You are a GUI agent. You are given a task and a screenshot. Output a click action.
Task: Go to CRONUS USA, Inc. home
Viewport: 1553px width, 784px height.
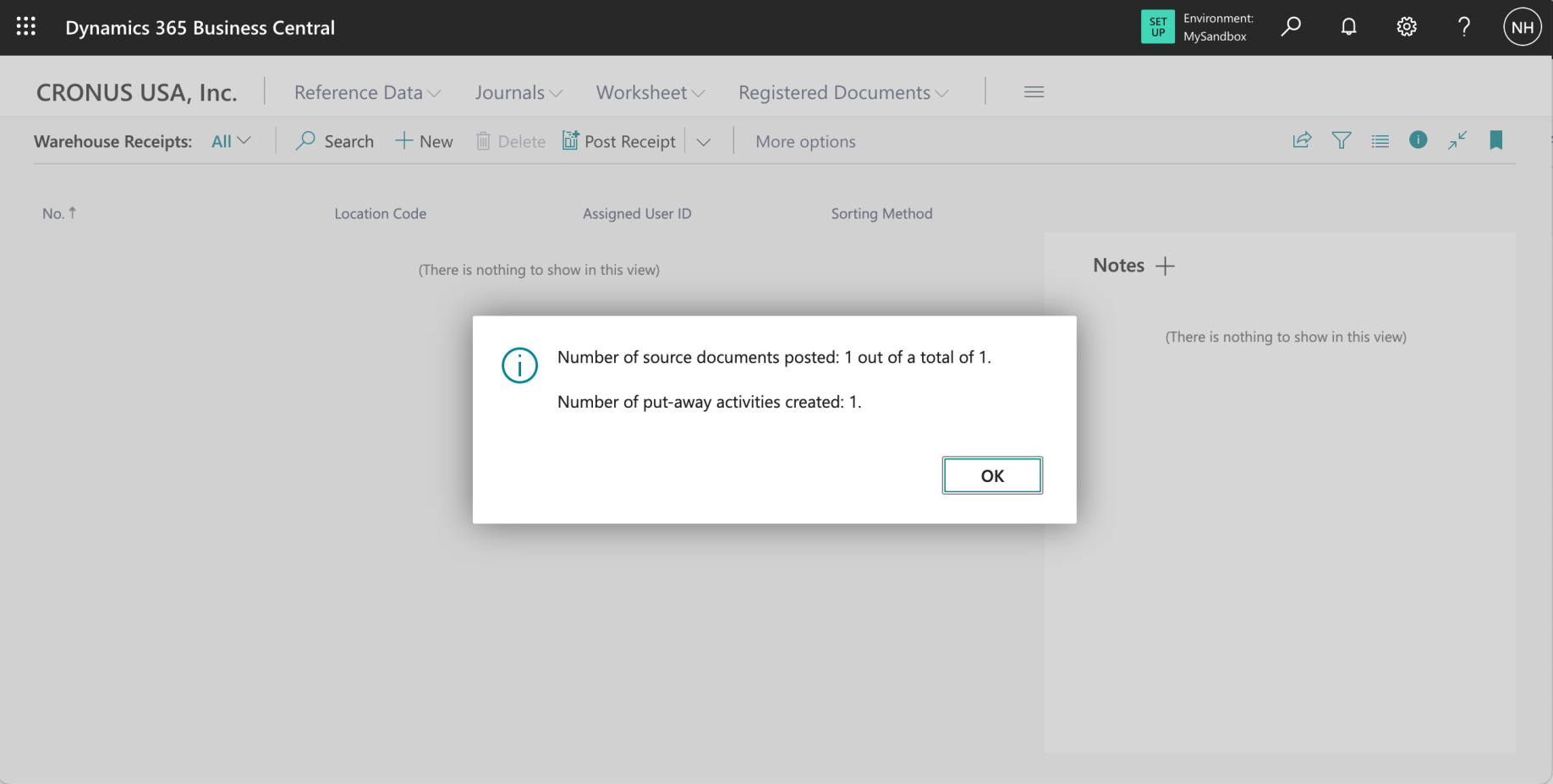click(x=136, y=92)
